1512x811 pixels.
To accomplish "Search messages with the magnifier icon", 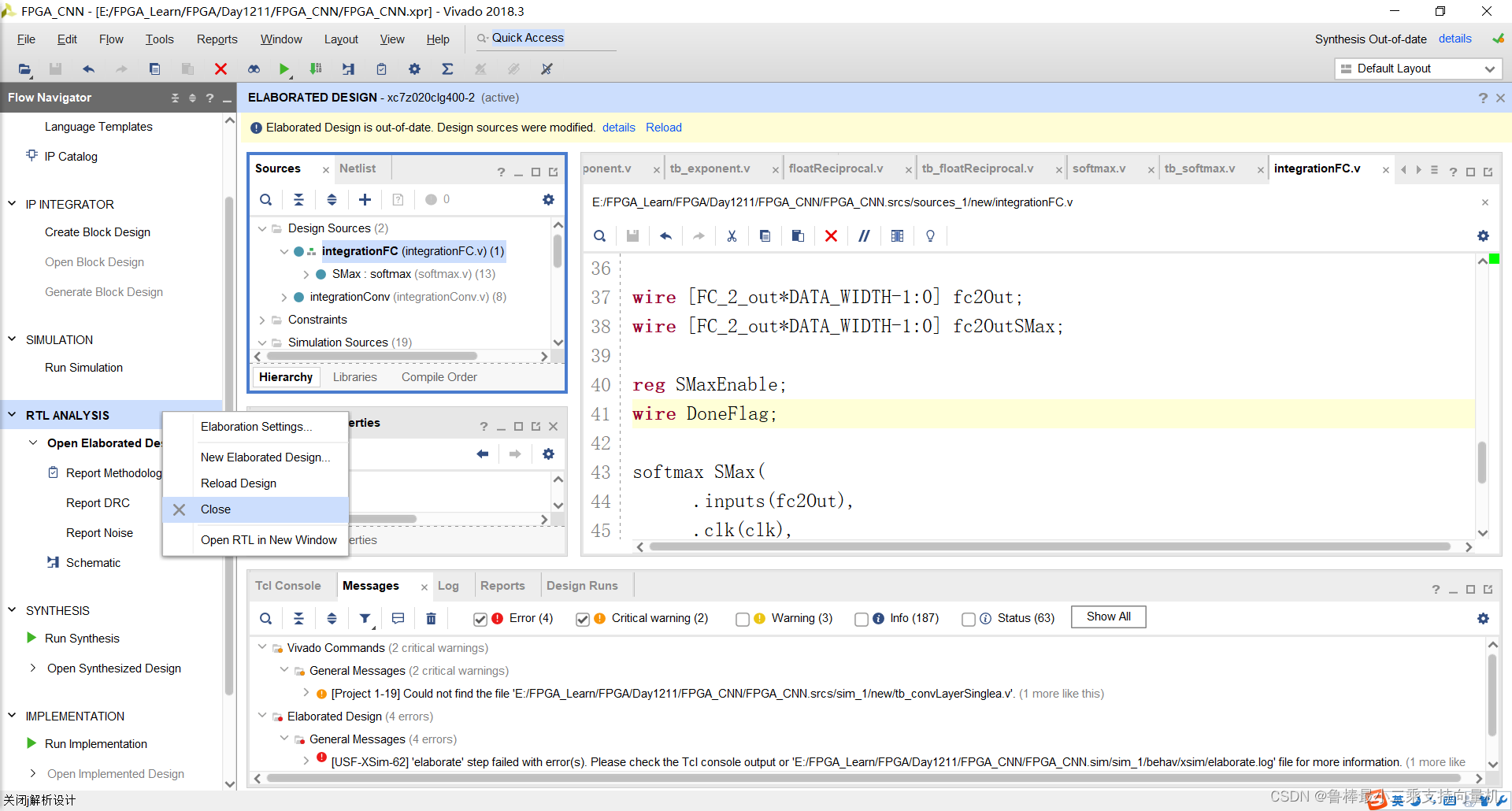I will (x=266, y=619).
